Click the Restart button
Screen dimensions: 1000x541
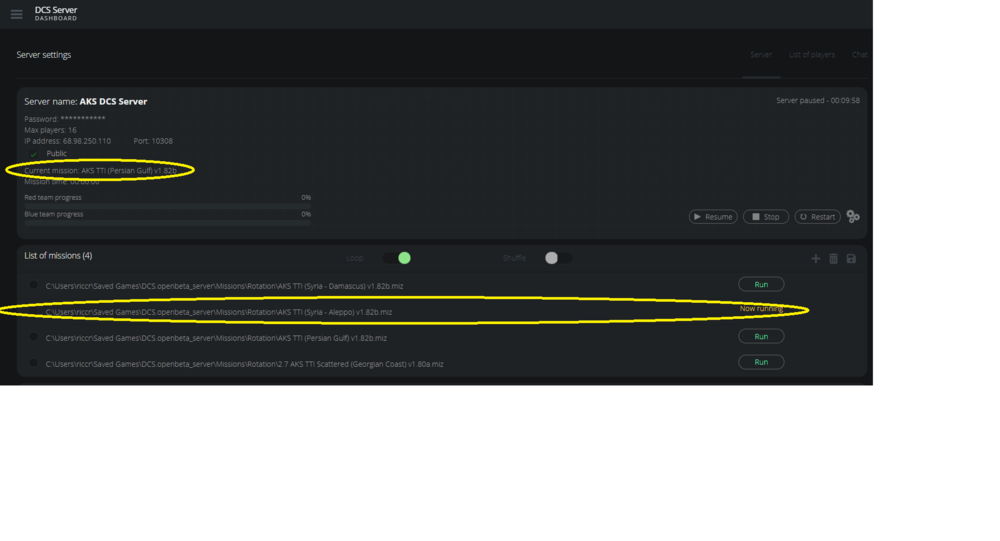818,217
